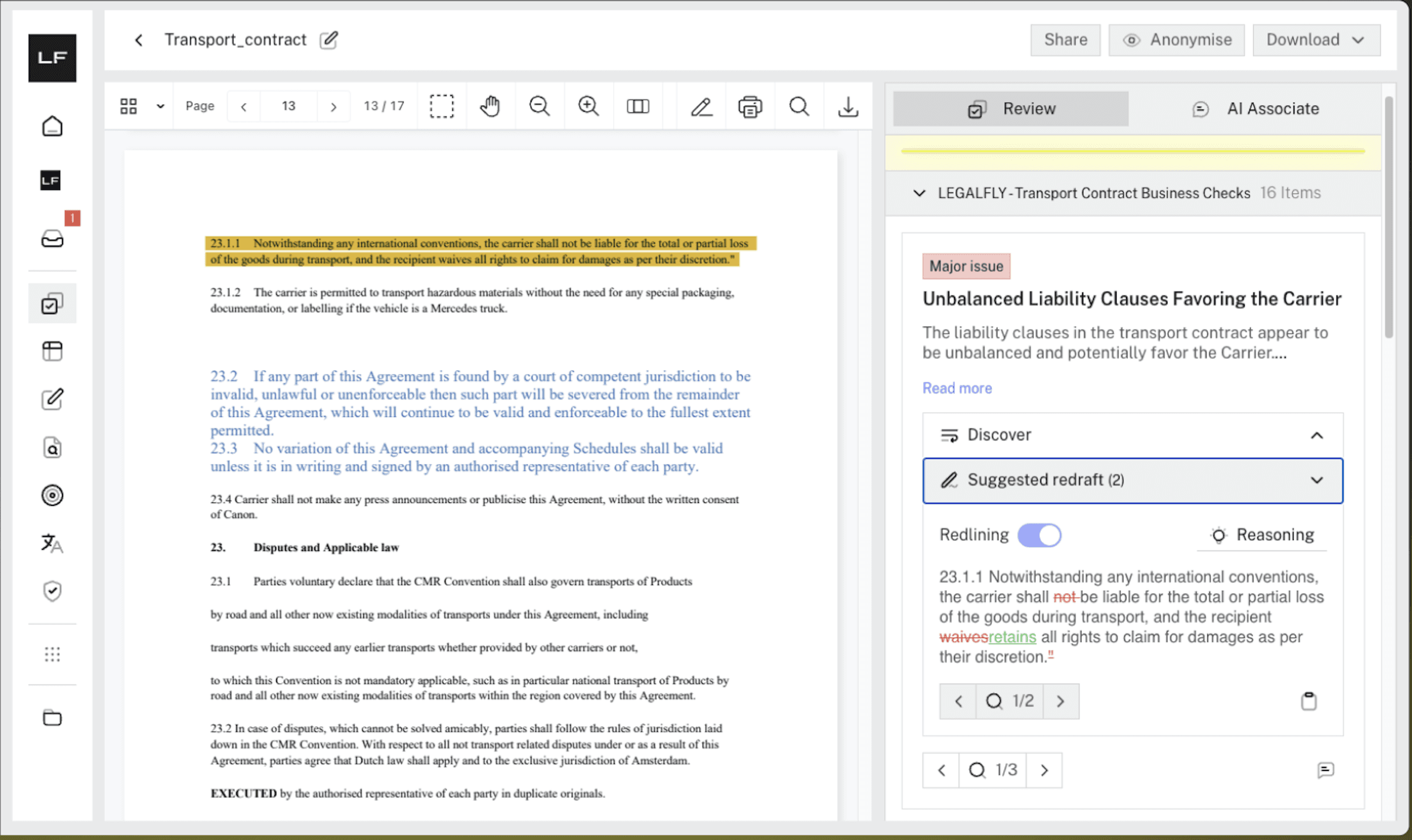Collapse the Suggested redraft section
The image size is (1412, 840).
click(1316, 480)
